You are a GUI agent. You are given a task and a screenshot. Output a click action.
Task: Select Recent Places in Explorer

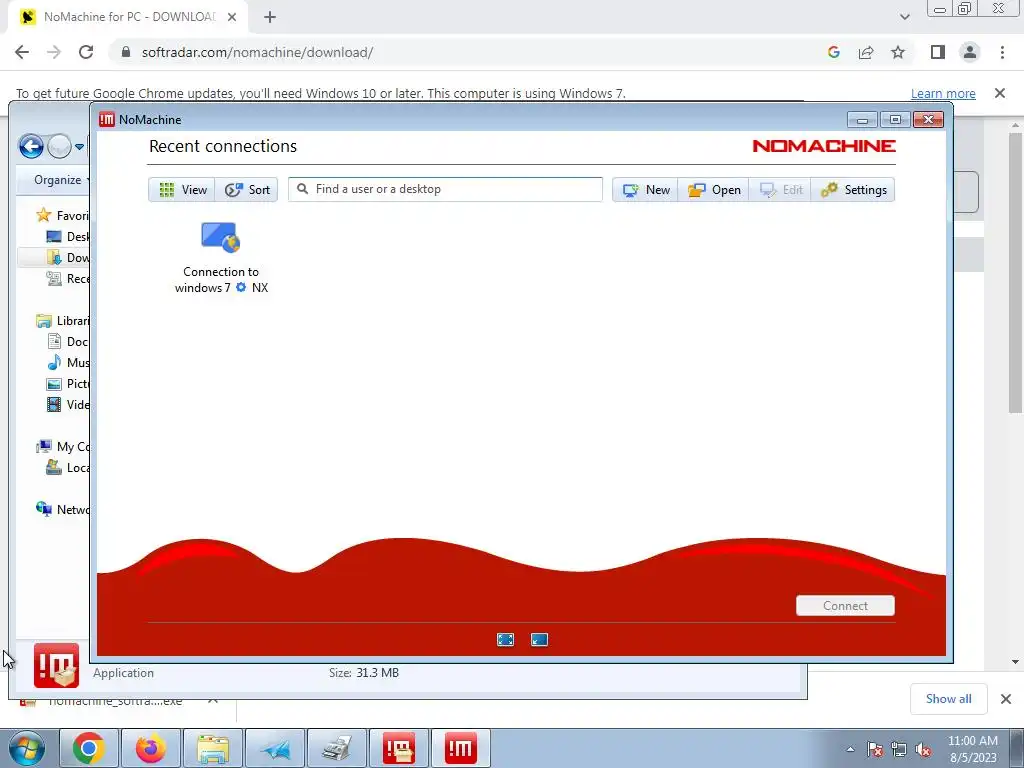[x=68, y=278]
